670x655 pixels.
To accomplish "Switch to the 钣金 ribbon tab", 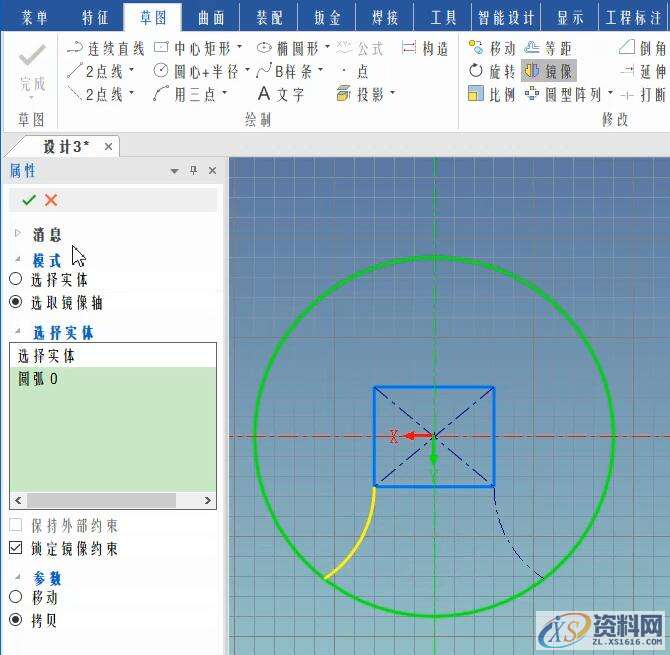I will (x=327, y=18).
